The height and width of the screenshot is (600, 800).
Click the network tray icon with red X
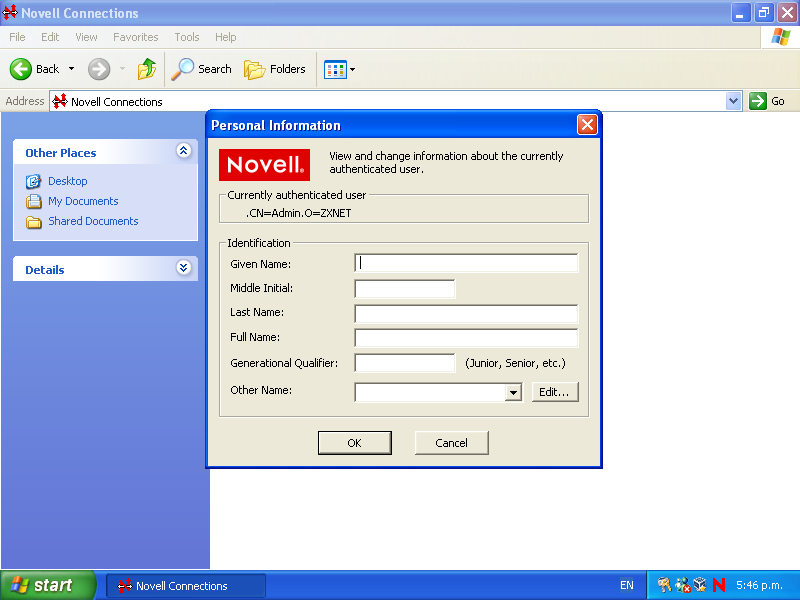[x=682, y=585]
